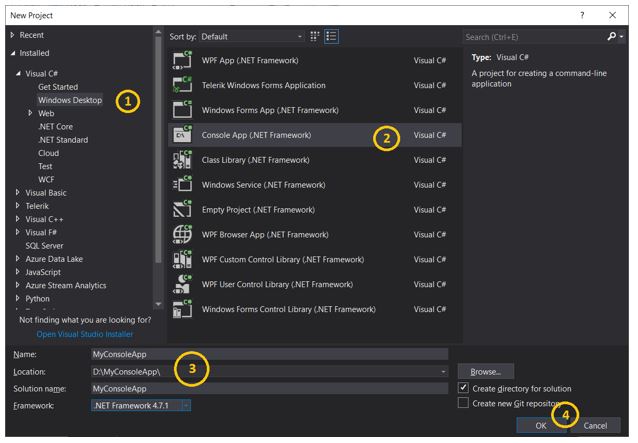Collapse the Visual C# node
Viewport: 638px width, 443px height.
(x=18, y=74)
